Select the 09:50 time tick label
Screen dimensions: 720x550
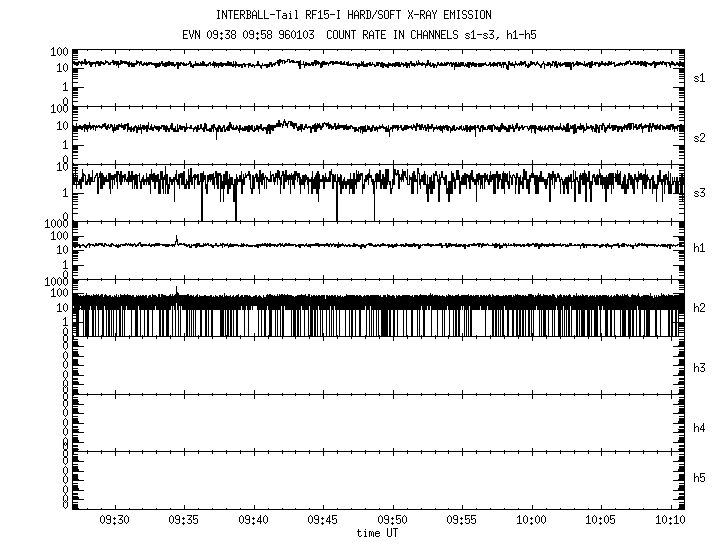click(393, 520)
